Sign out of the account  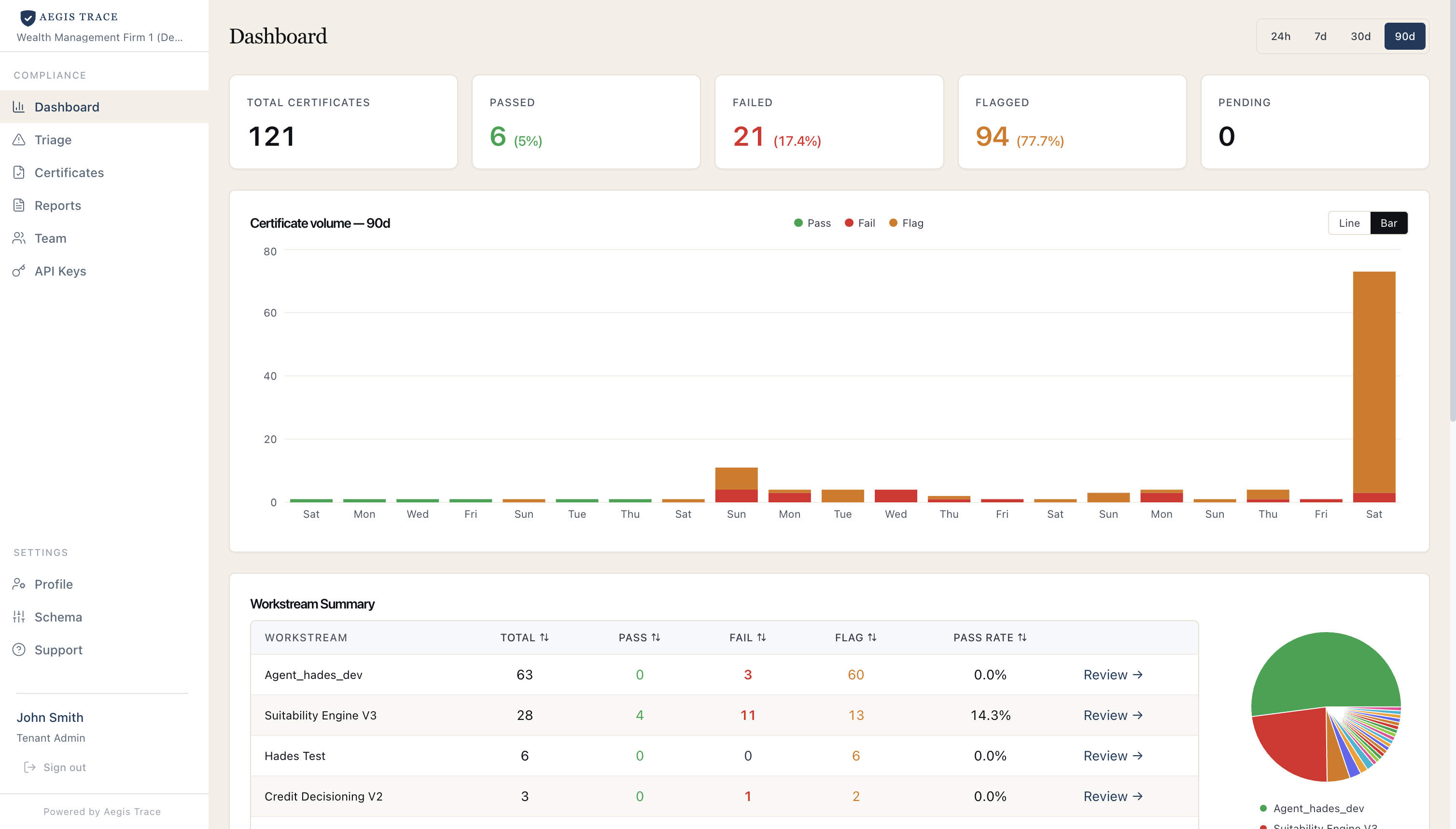pyautogui.click(x=55, y=767)
